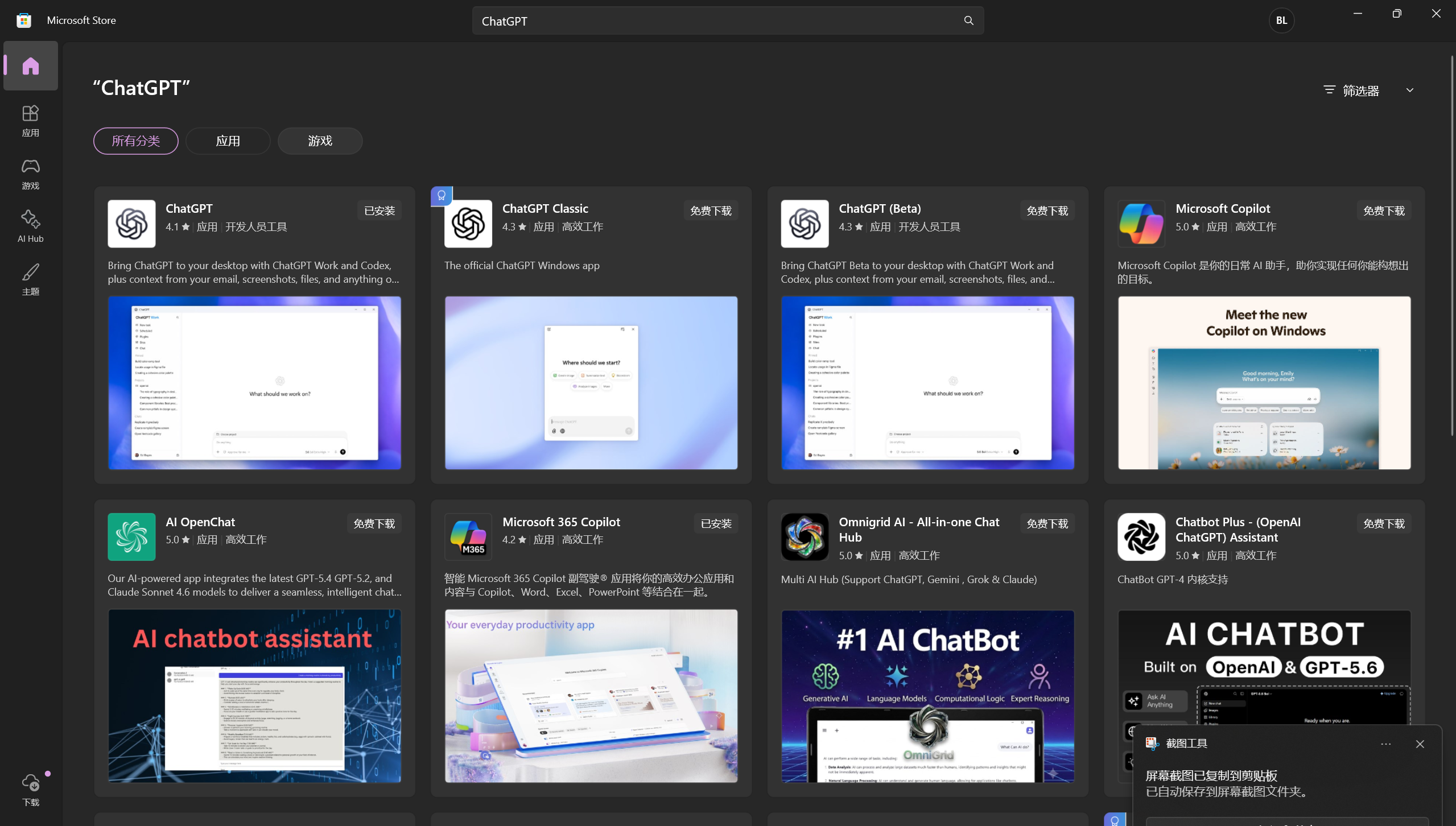The image size is (1456, 826).
Task: Open the 筛选器 filters panel
Action: (x=1351, y=90)
